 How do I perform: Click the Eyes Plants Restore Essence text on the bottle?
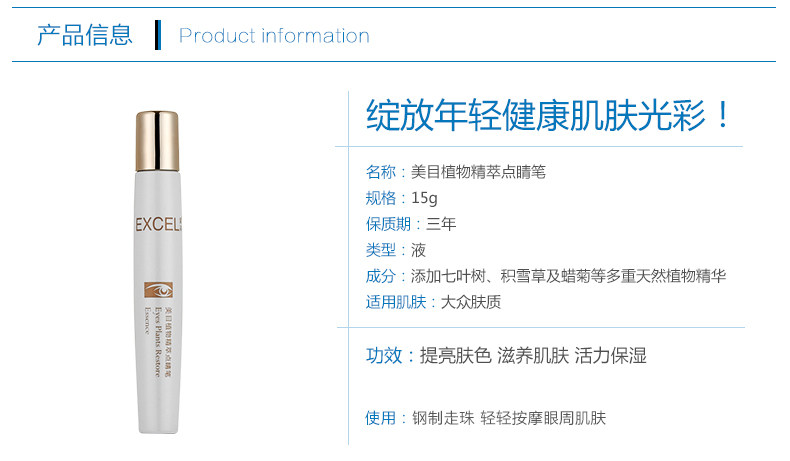[153, 340]
